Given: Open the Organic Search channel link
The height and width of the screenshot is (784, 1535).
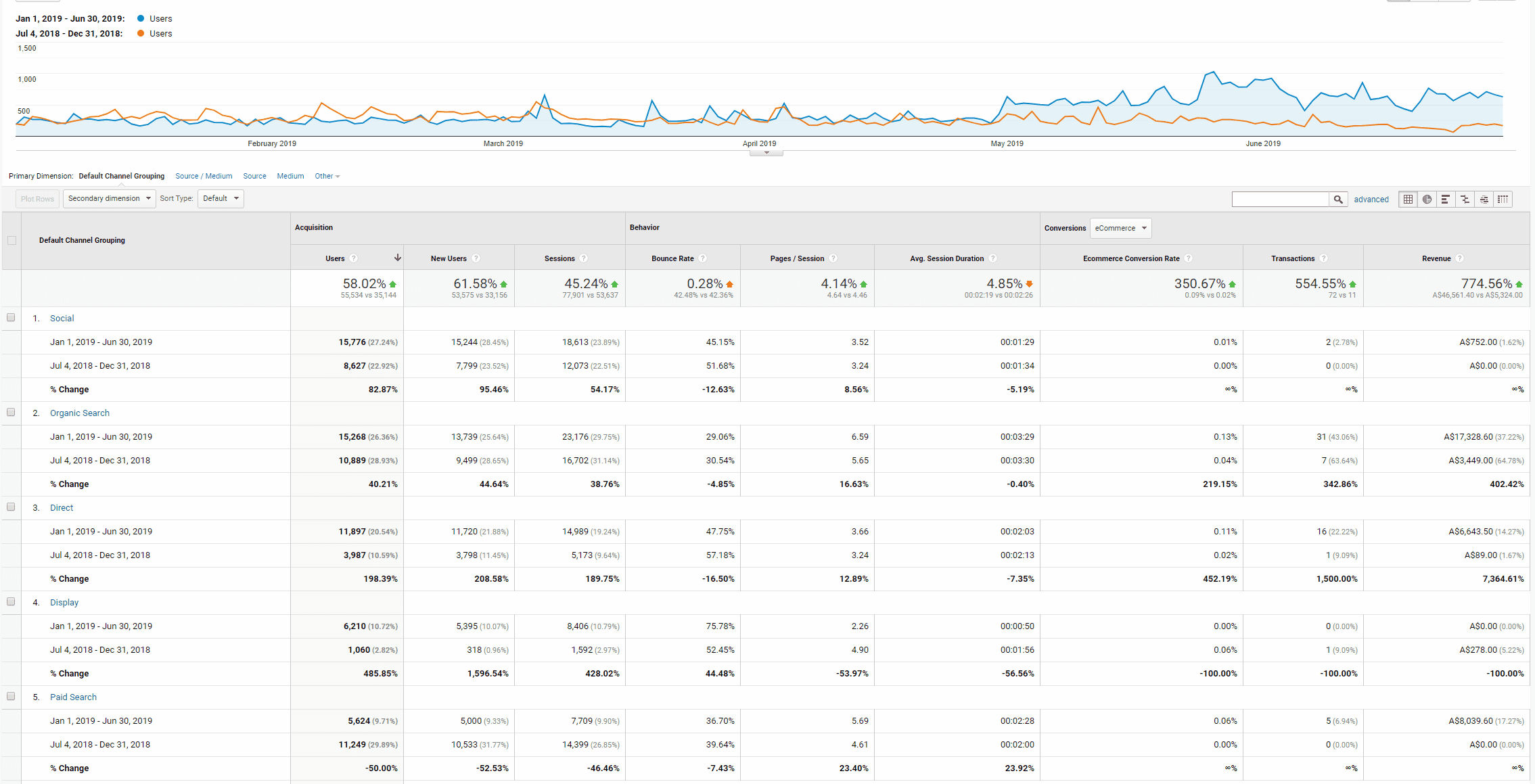Looking at the screenshot, I should (79, 413).
